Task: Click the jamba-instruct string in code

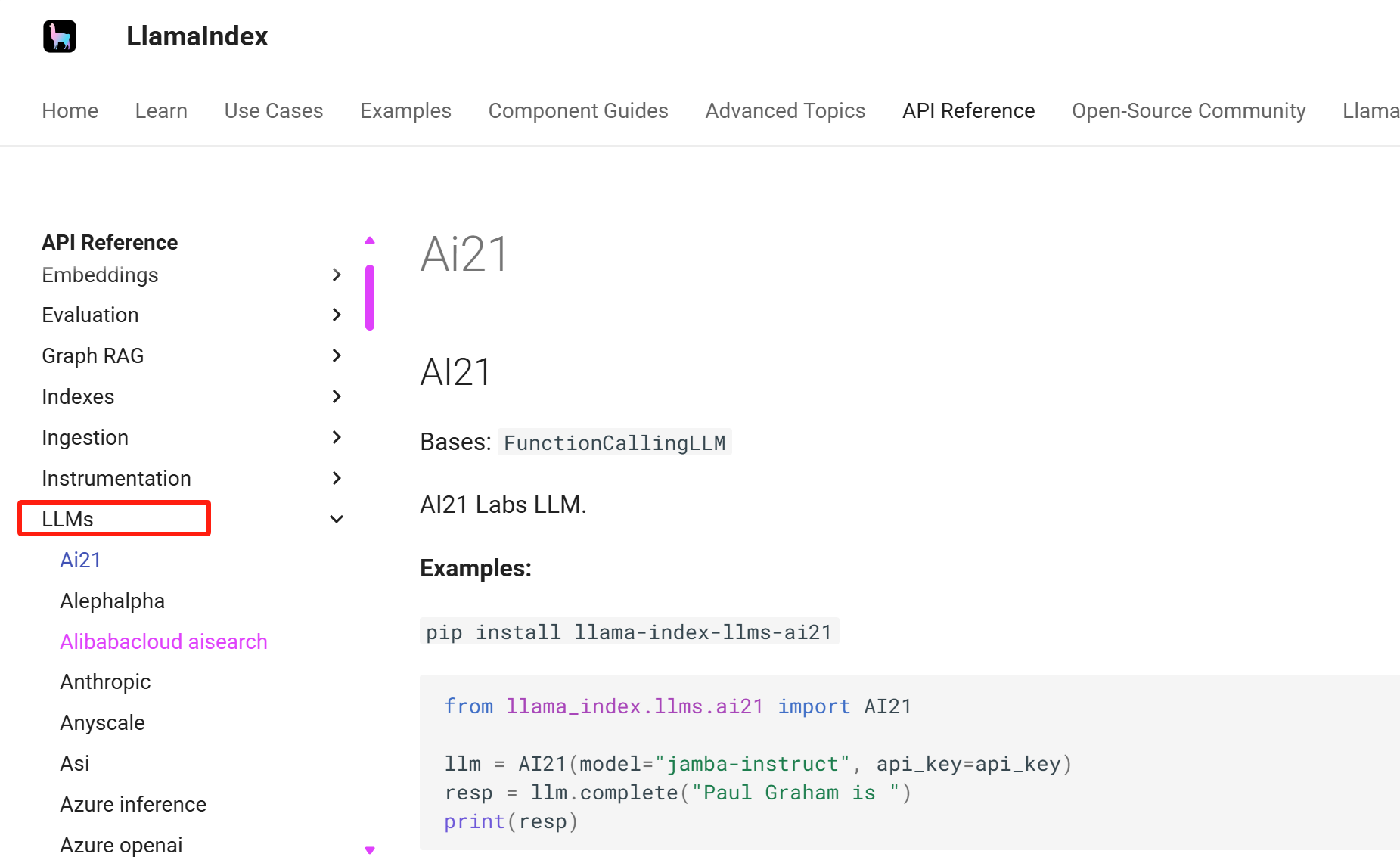Action: [753, 764]
